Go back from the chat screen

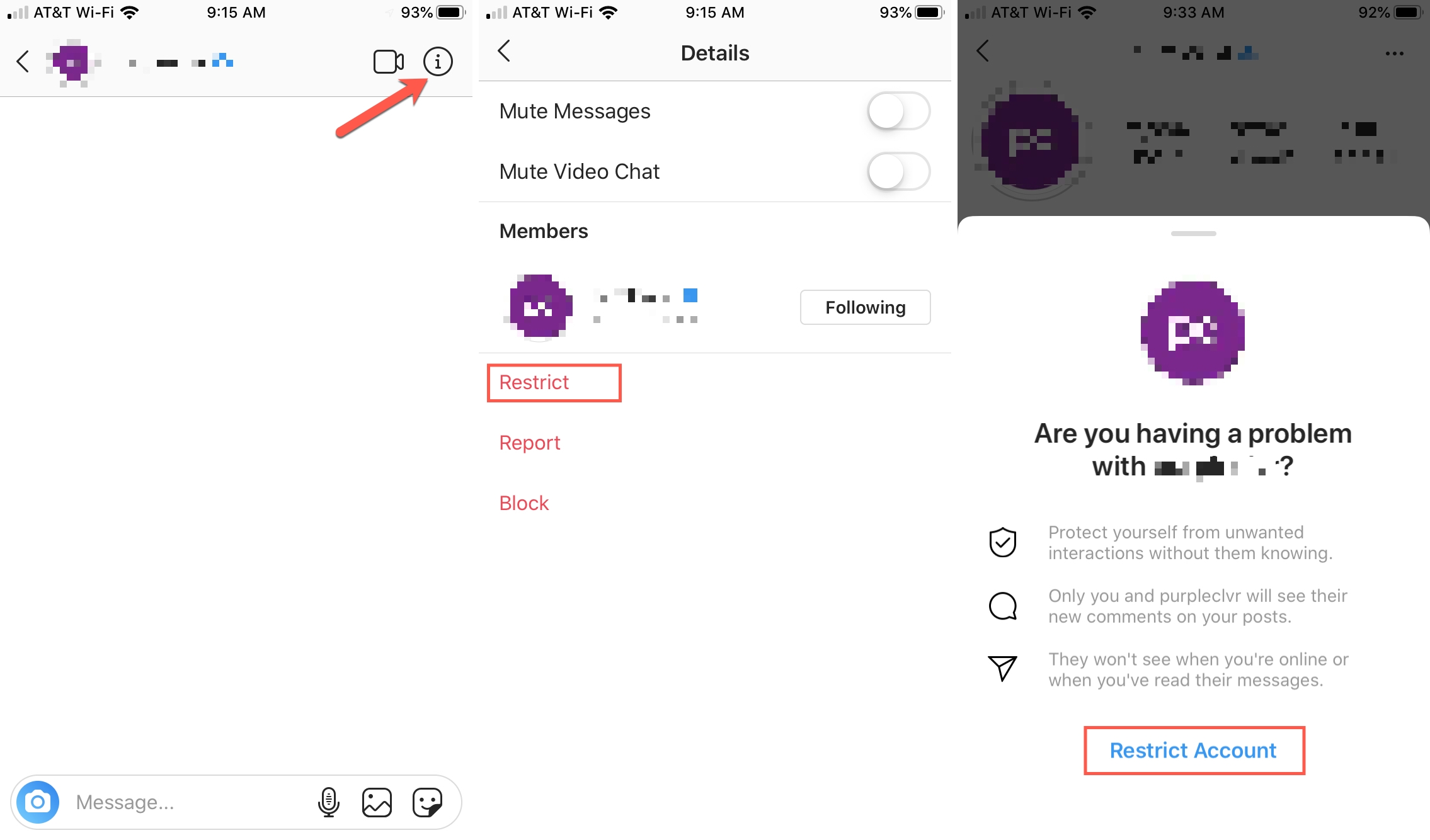[x=23, y=62]
